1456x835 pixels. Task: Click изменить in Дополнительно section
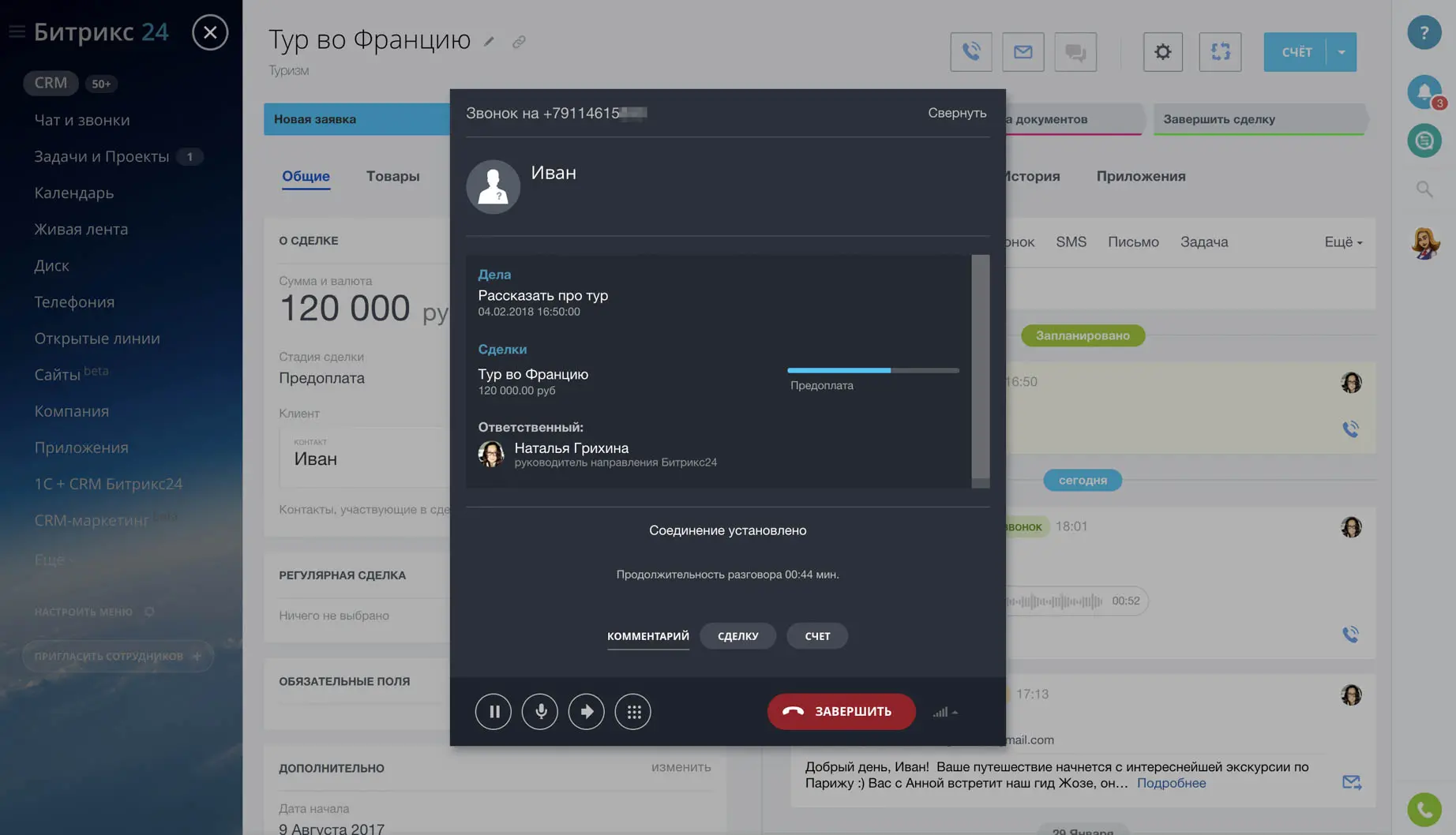tap(681, 766)
